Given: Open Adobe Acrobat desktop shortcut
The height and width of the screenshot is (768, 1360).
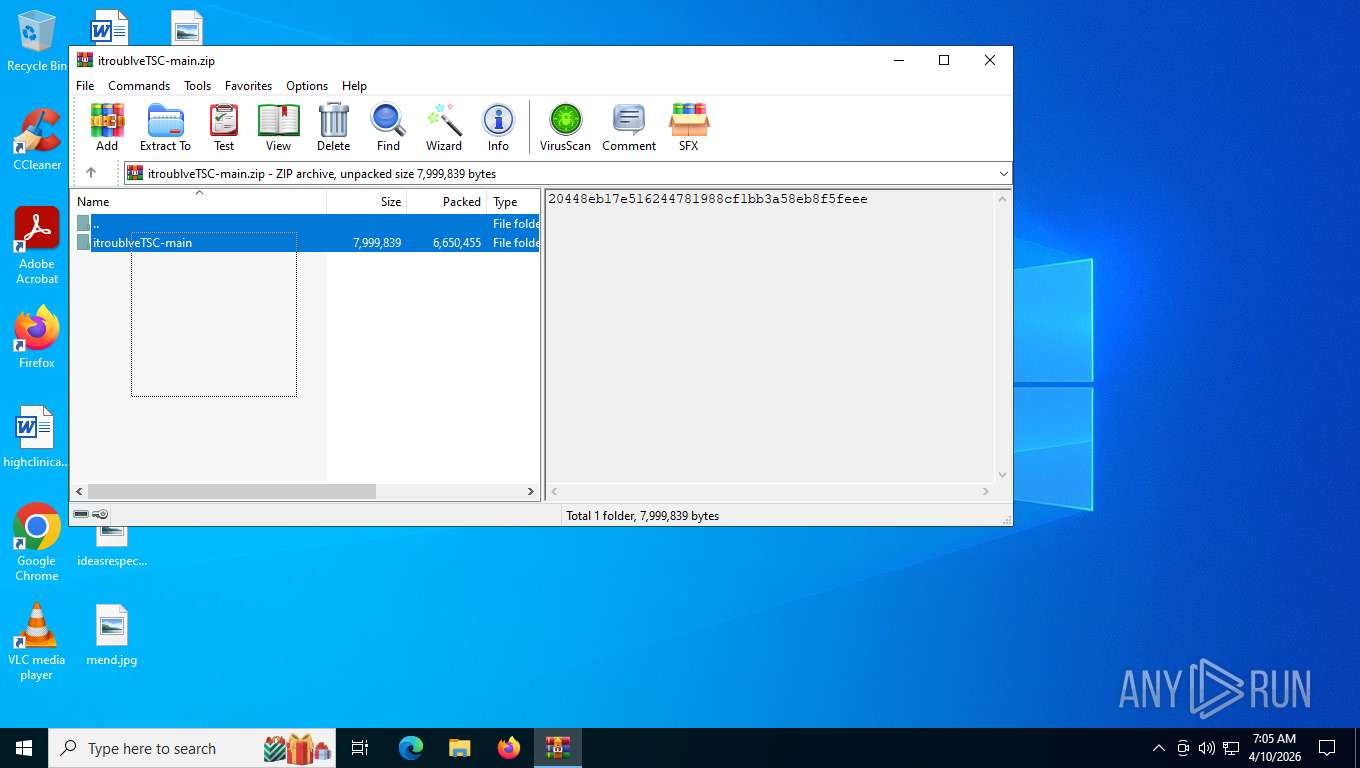Looking at the screenshot, I should coord(37,246).
